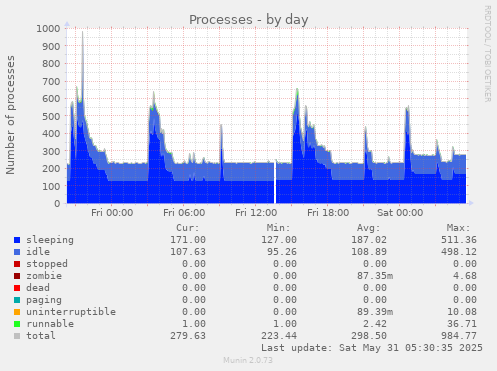Select the 'uninterruptible' legend label

click(x=71, y=312)
